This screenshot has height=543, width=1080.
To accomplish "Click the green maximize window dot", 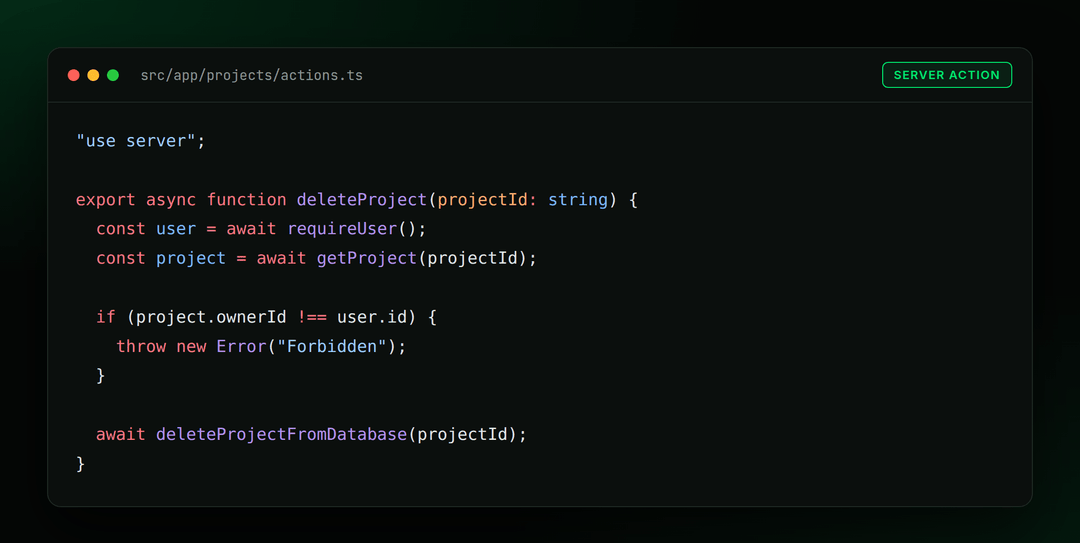I will pos(113,75).
